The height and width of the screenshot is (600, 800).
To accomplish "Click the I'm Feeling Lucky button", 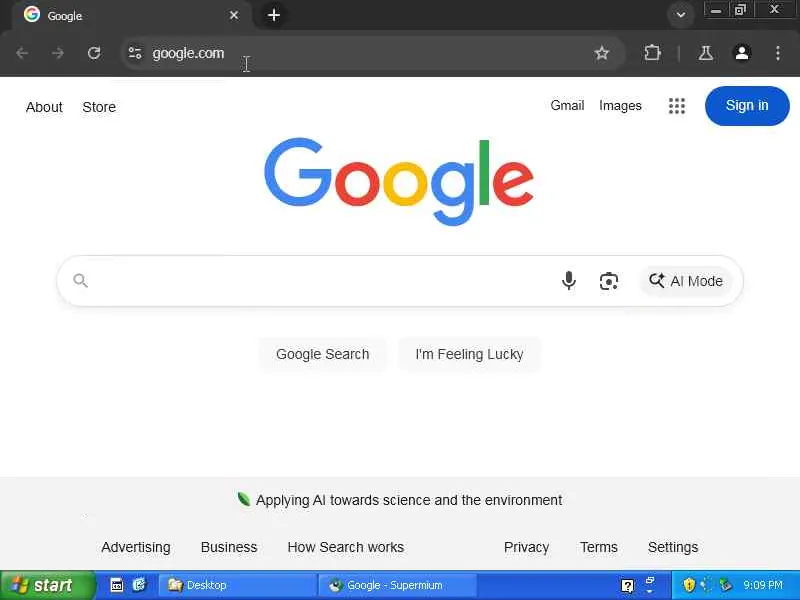I will click(x=469, y=354).
